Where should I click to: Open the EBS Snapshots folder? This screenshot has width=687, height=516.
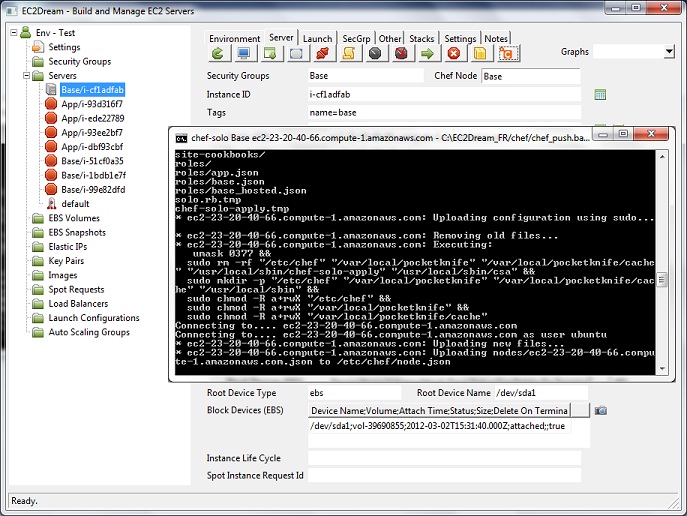click(x=77, y=232)
